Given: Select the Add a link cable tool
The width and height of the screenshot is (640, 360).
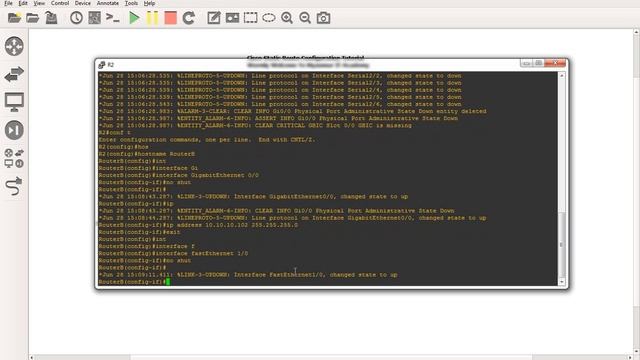Looking at the screenshot, I should coord(14,186).
